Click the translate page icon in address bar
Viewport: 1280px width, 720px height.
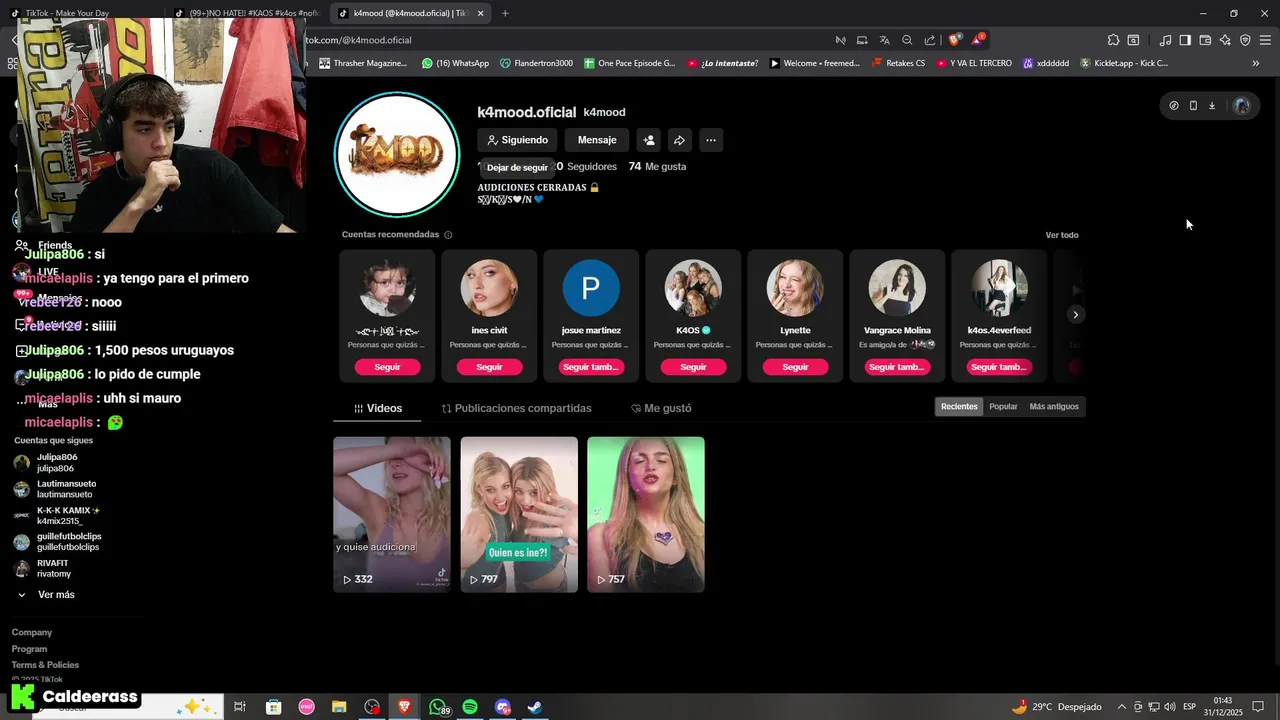pyautogui.click(x=885, y=40)
